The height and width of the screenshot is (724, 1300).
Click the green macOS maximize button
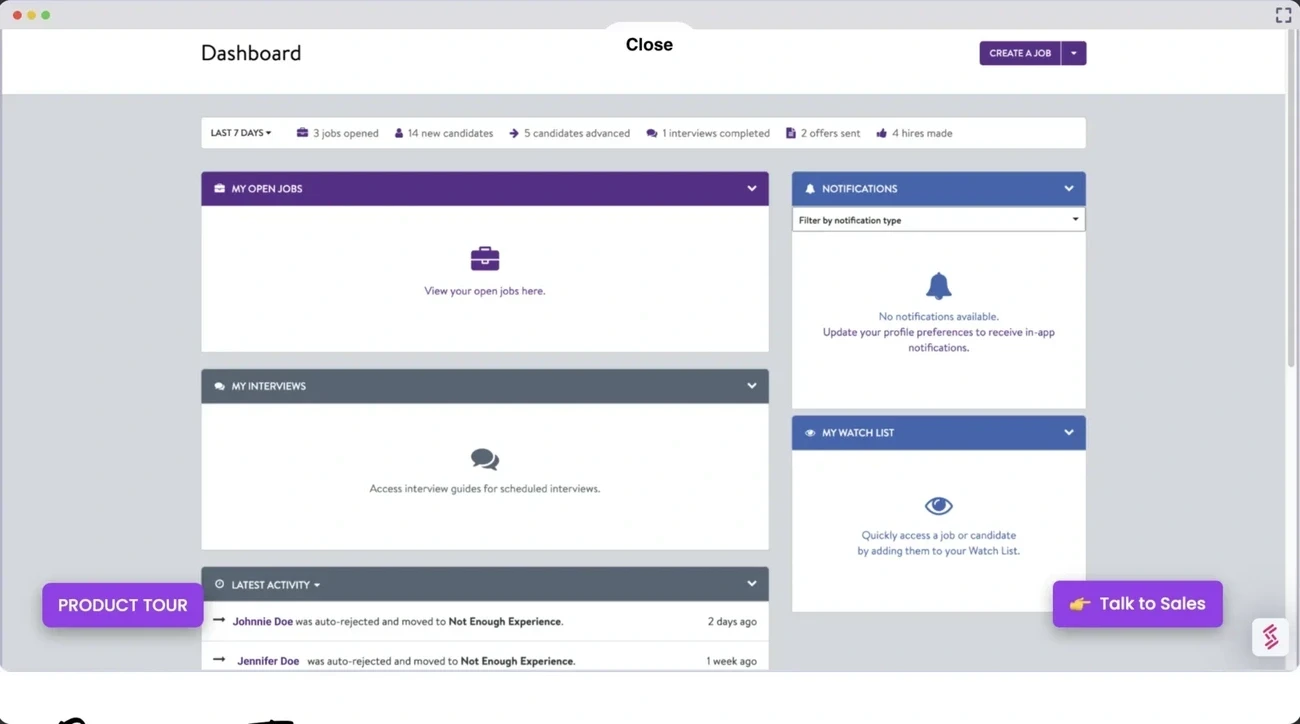[45, 15]
